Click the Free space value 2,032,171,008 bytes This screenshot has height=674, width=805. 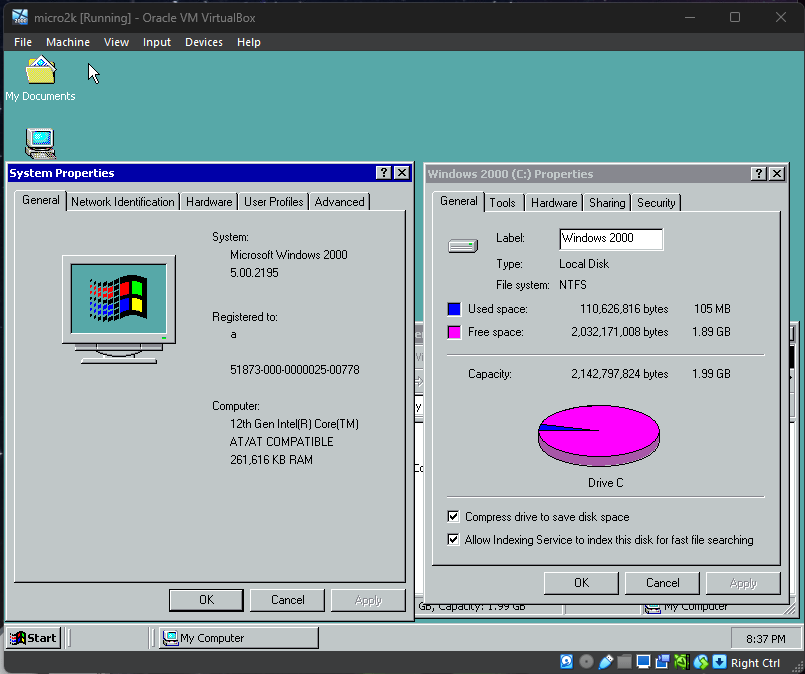620,332
